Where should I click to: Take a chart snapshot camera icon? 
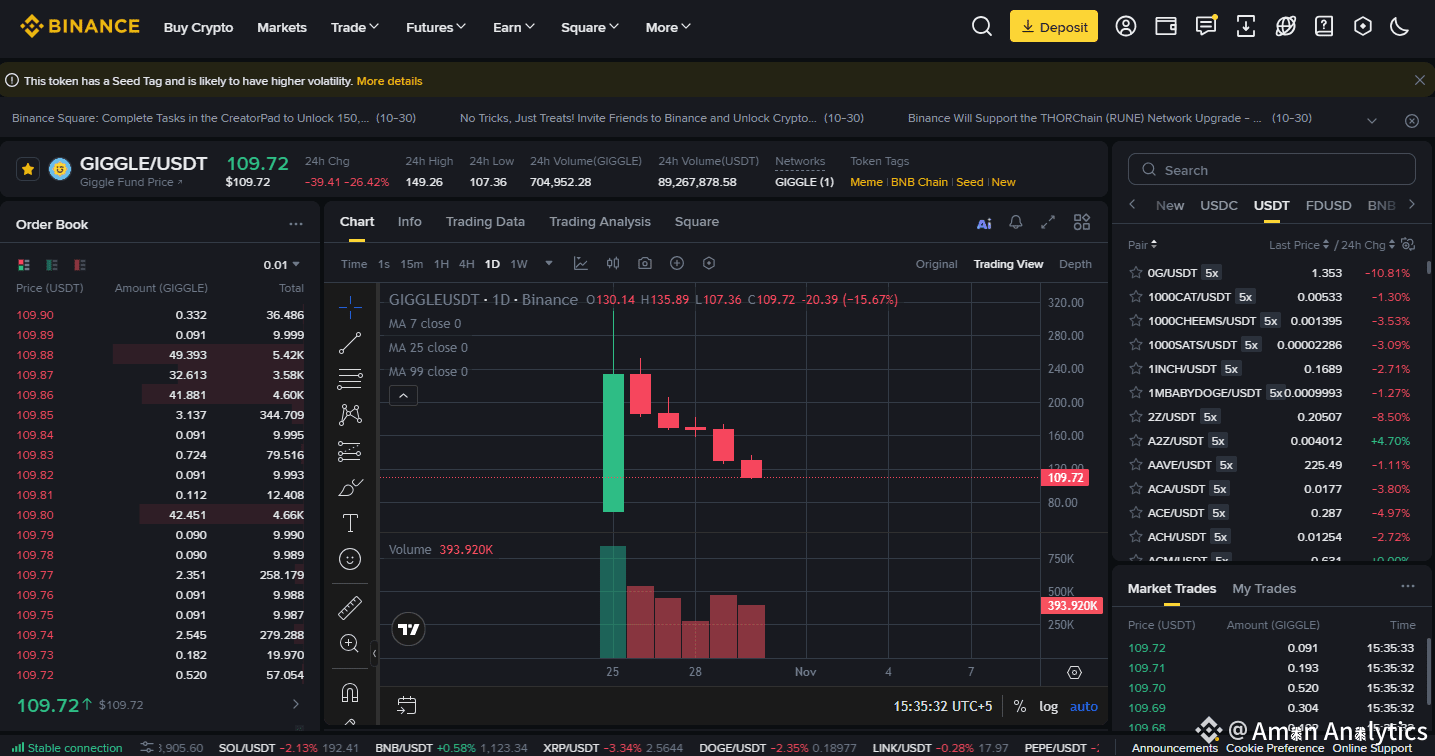pyautogui.click(x=645, y=264)
